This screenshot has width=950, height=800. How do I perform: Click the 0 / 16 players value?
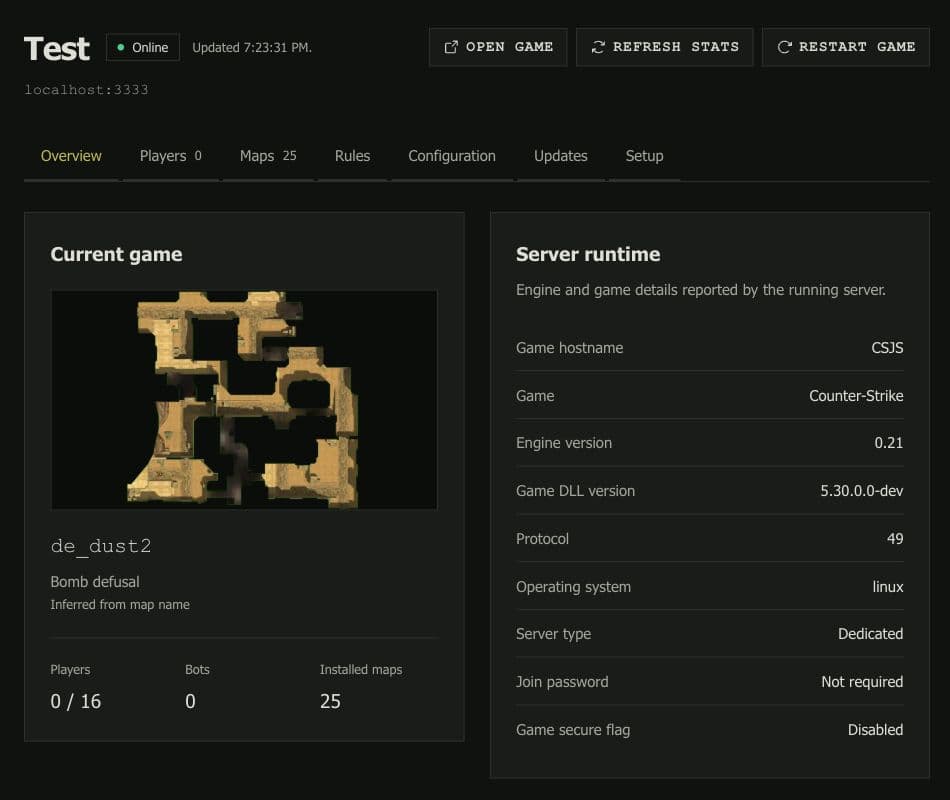[x=76, y=701]
